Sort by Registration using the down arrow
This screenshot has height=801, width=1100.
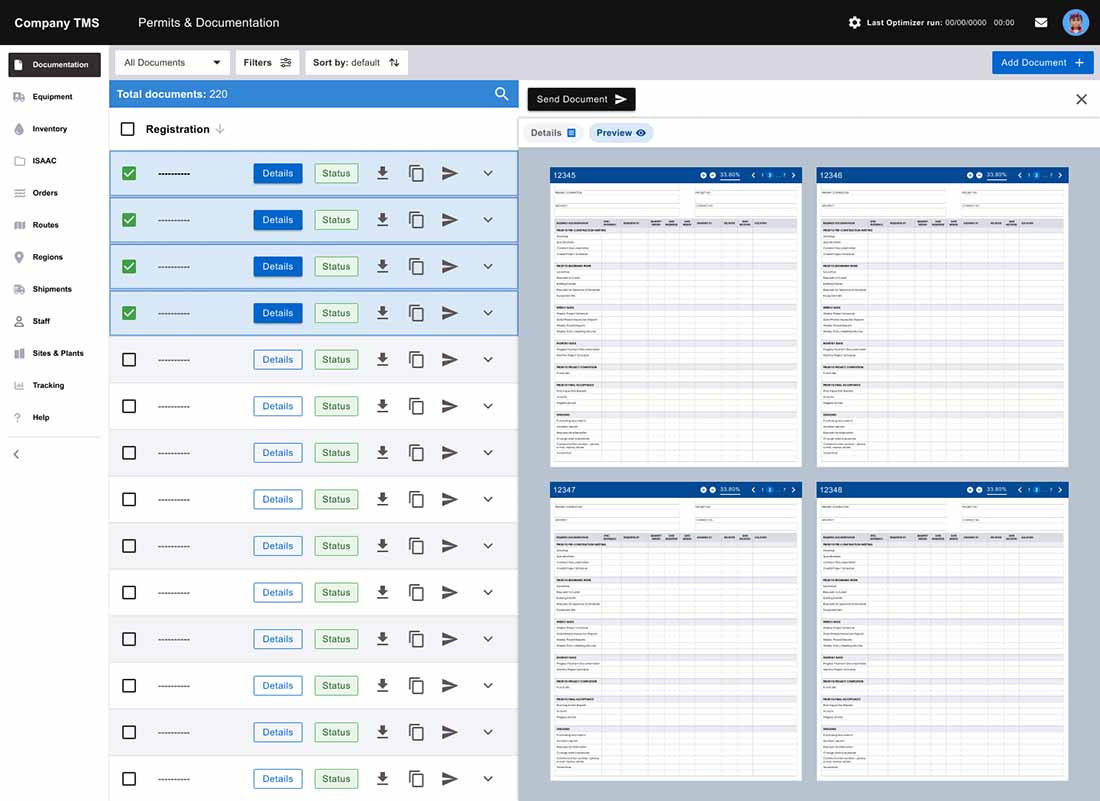tap(220, 129)
